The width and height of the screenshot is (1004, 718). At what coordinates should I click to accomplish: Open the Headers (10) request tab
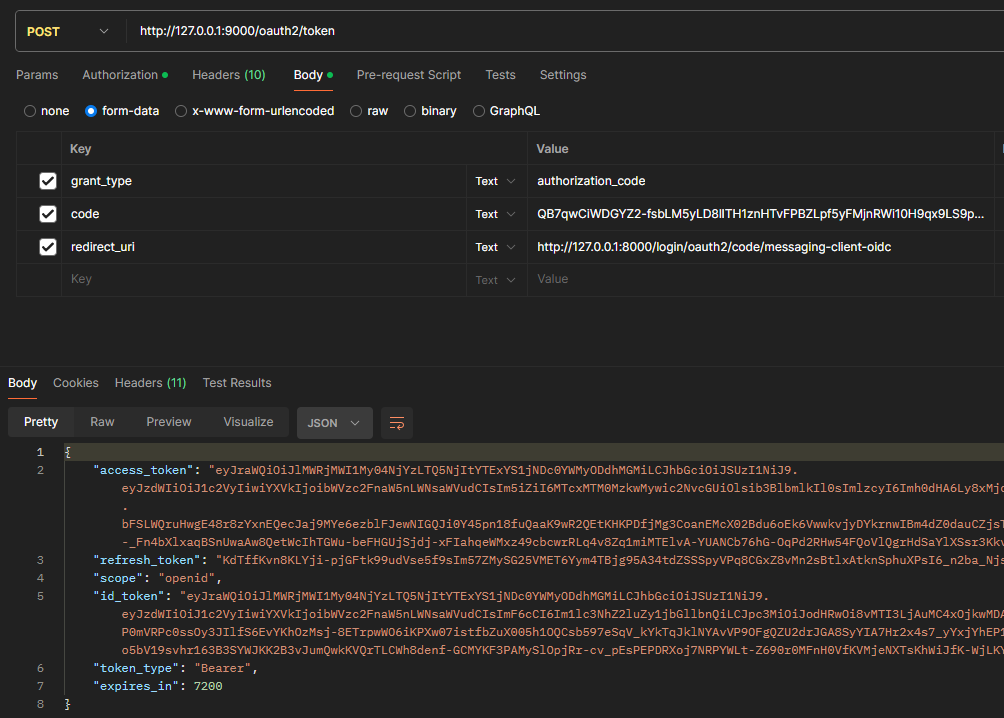[x=229, y=74]
